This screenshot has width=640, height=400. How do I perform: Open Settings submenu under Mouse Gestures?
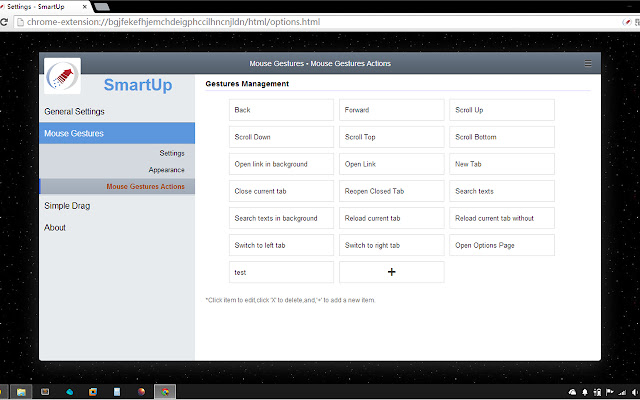click(171, 153)
